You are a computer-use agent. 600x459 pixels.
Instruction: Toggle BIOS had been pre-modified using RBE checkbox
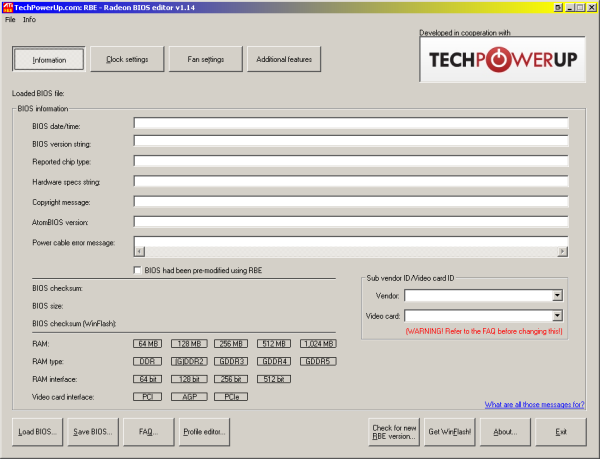click(137, 270)
